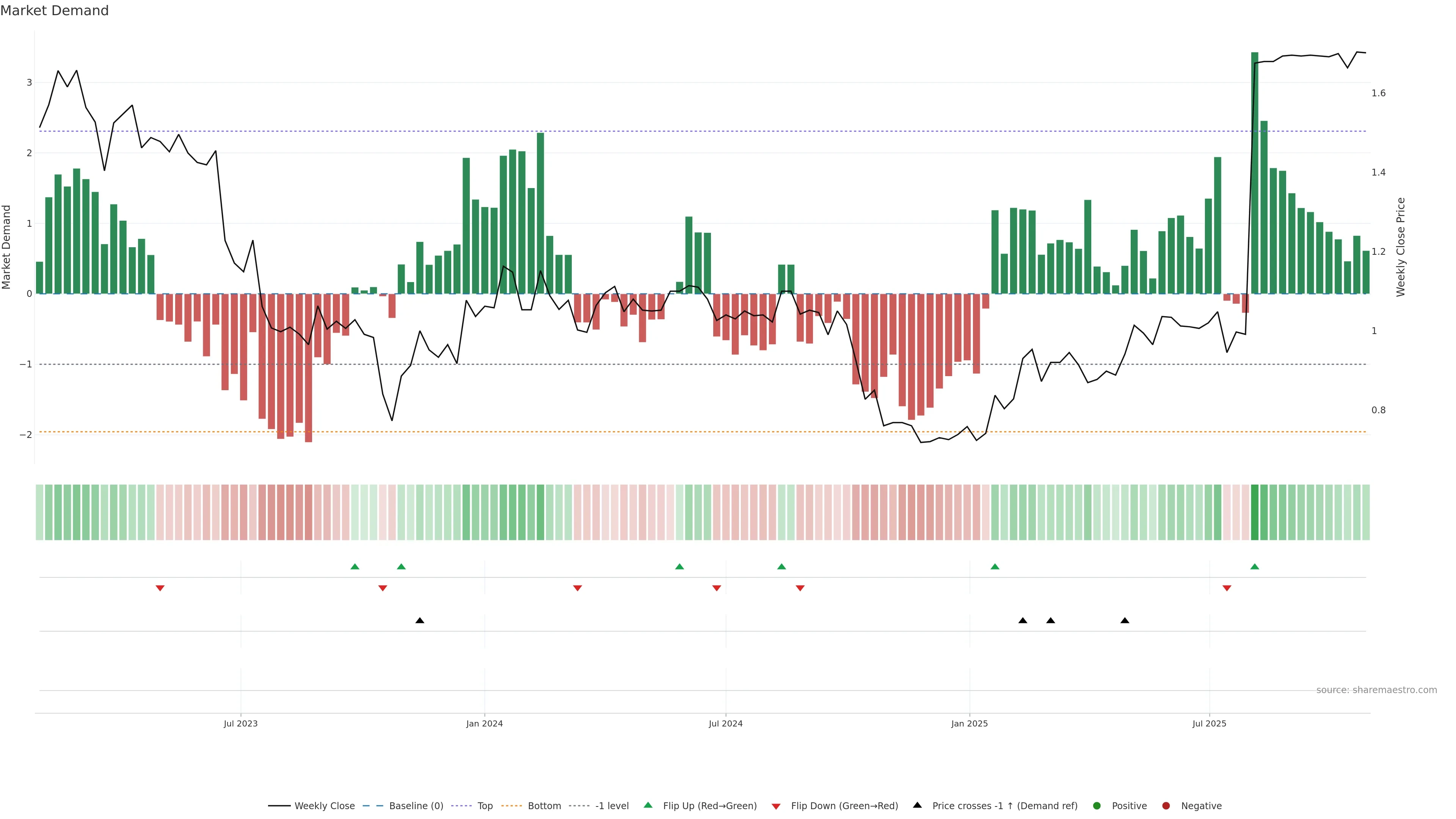Image resolution: width=1456 pixels, height=819 pixels.
Task: Click darkest green heatmap cell
Action: coord(1254,512)
